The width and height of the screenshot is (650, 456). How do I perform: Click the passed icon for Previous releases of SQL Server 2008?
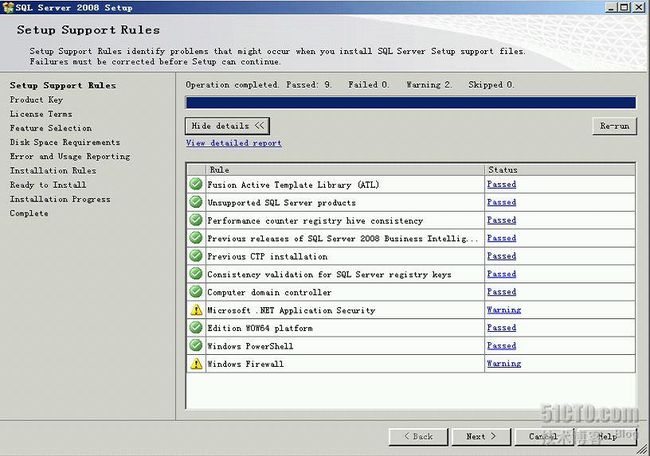click(196, 238)
